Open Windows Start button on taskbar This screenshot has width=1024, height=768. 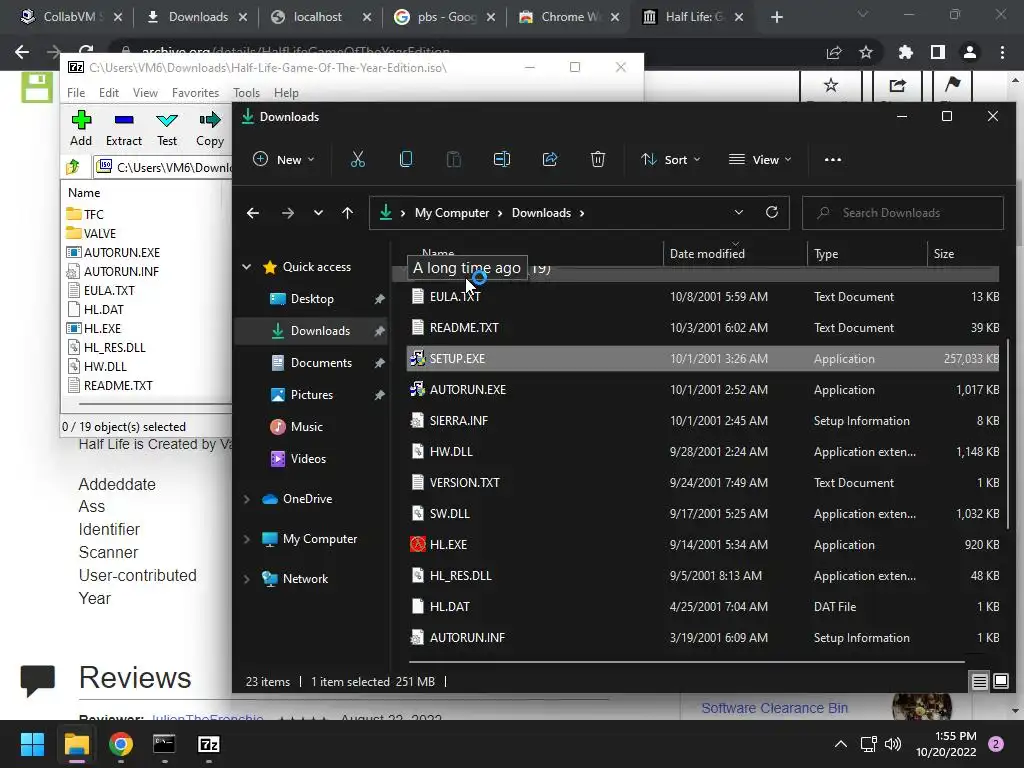point(32,744)
